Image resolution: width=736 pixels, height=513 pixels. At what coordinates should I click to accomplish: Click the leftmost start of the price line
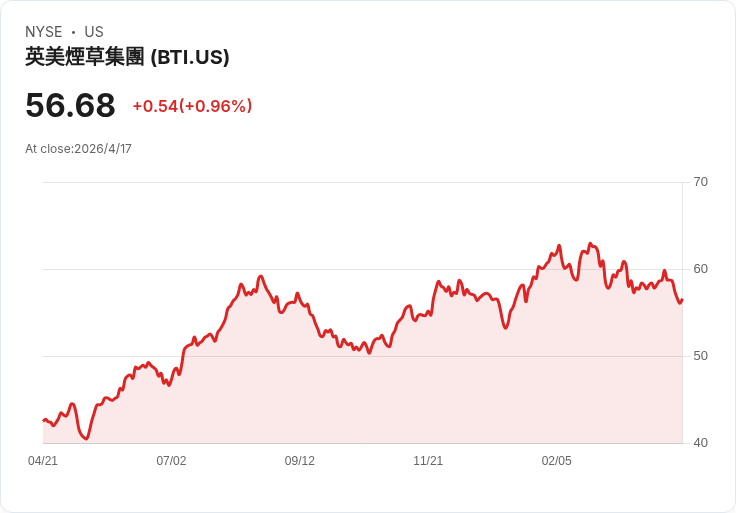click(43, 420)
